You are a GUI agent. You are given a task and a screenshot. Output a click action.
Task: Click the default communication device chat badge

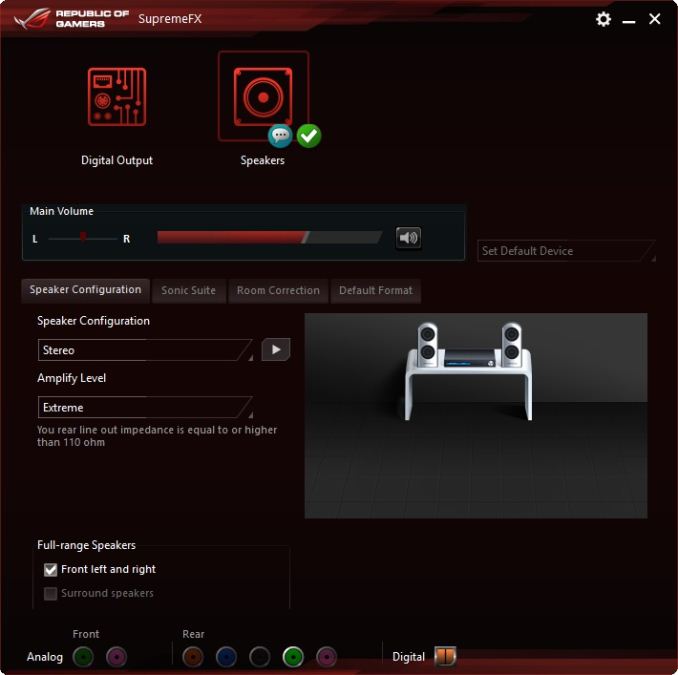click(x=280, y=136)
